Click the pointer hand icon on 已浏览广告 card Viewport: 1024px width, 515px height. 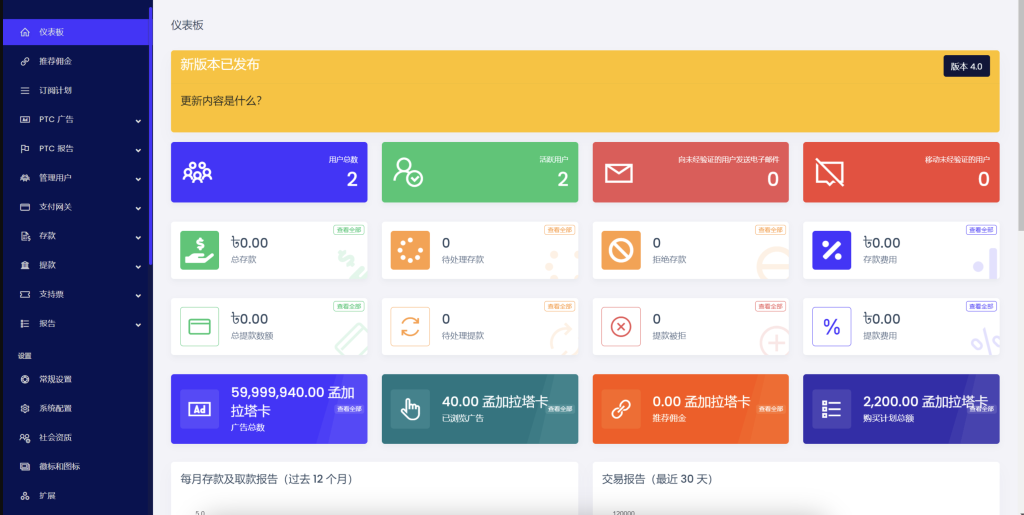[x=410, y=409]
